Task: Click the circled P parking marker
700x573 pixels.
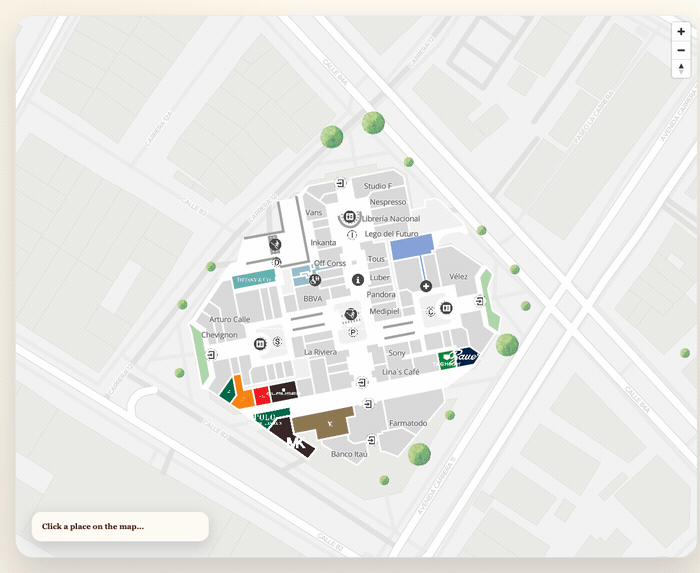Action: point(353,332)
